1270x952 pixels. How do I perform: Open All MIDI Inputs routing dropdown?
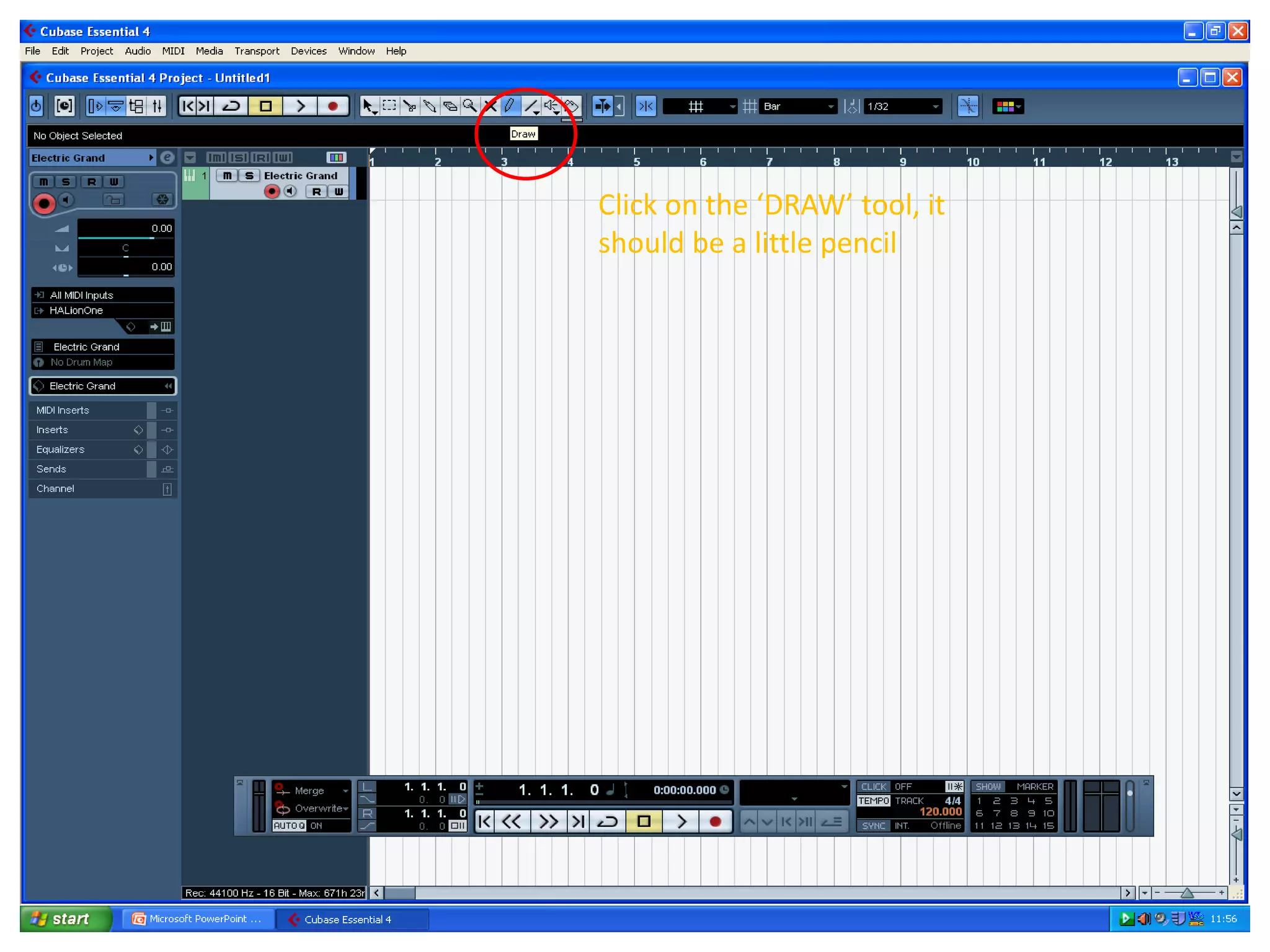click(x=103, y=295)
